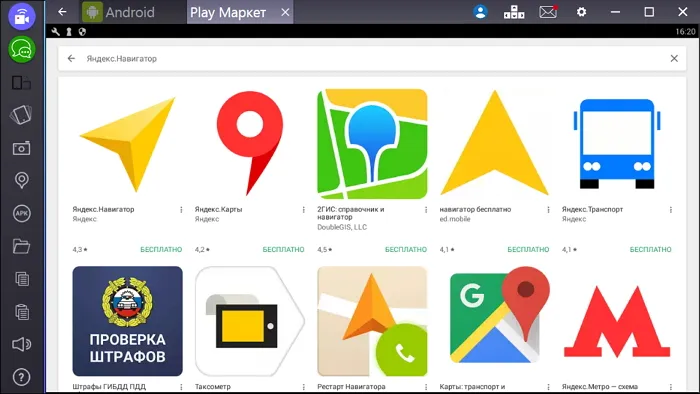
Task: Open overflow menu for навигатор бесплатно card
Action: click(x=548, y=210)
